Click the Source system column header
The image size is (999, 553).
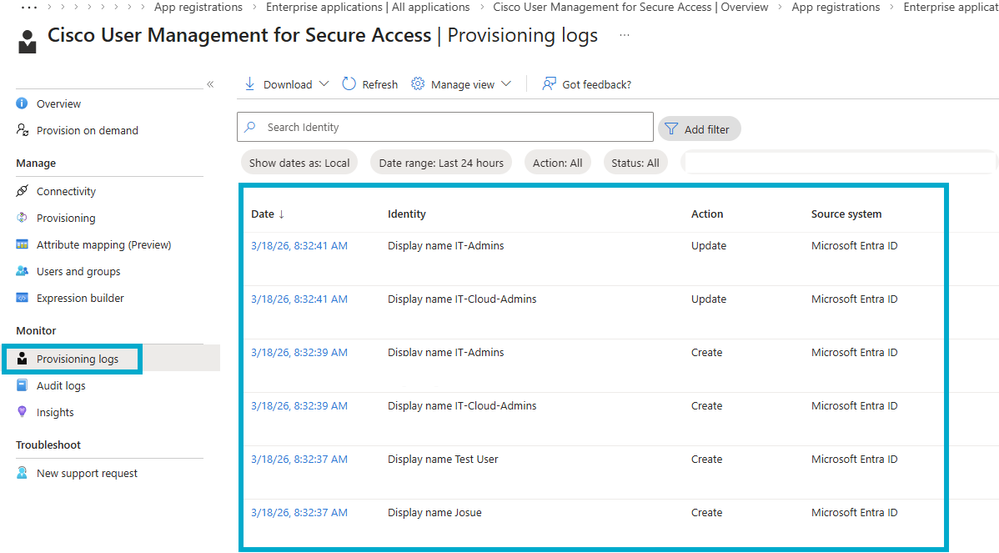(846, 214)
